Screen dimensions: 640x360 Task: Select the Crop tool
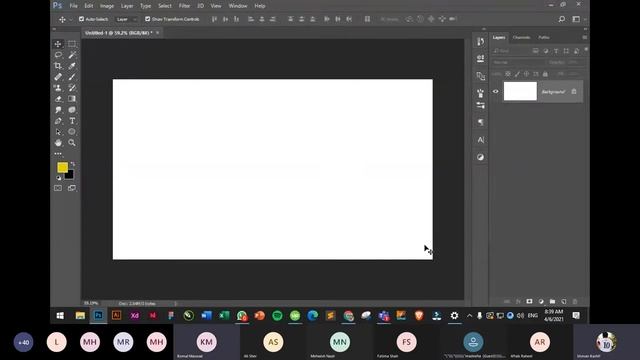pyautogui.click(x=58, y=66)
